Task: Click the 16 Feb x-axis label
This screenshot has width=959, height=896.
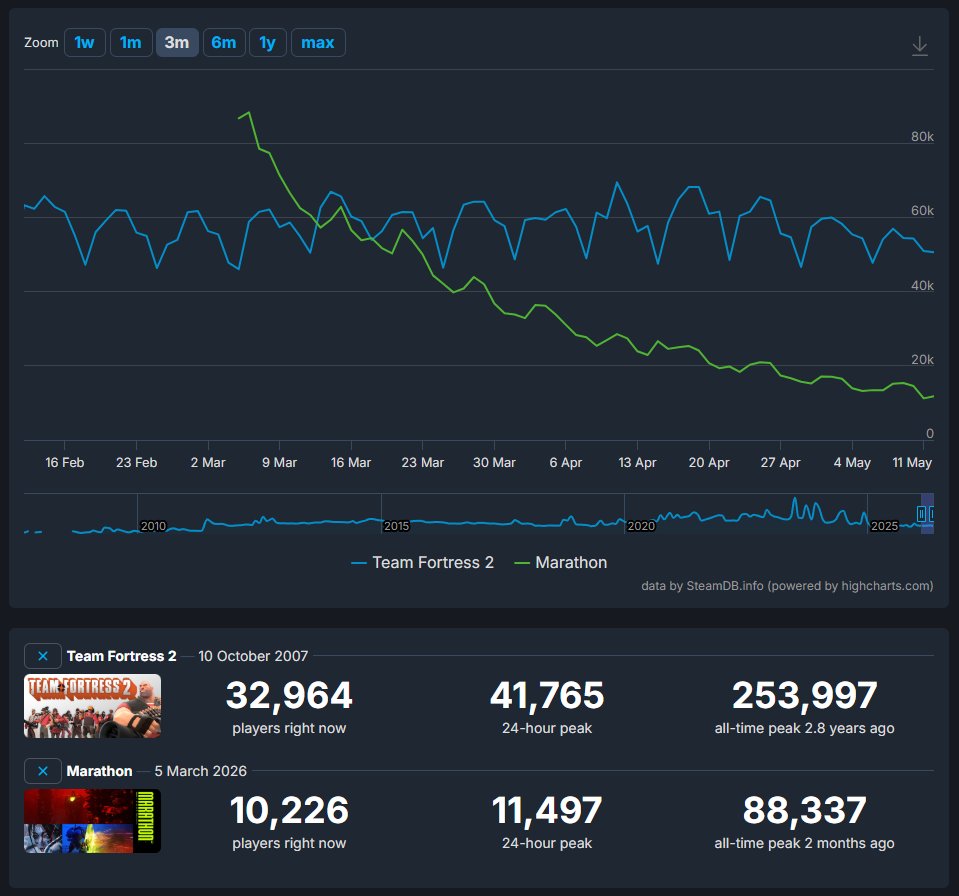Action: coord(65,462)
